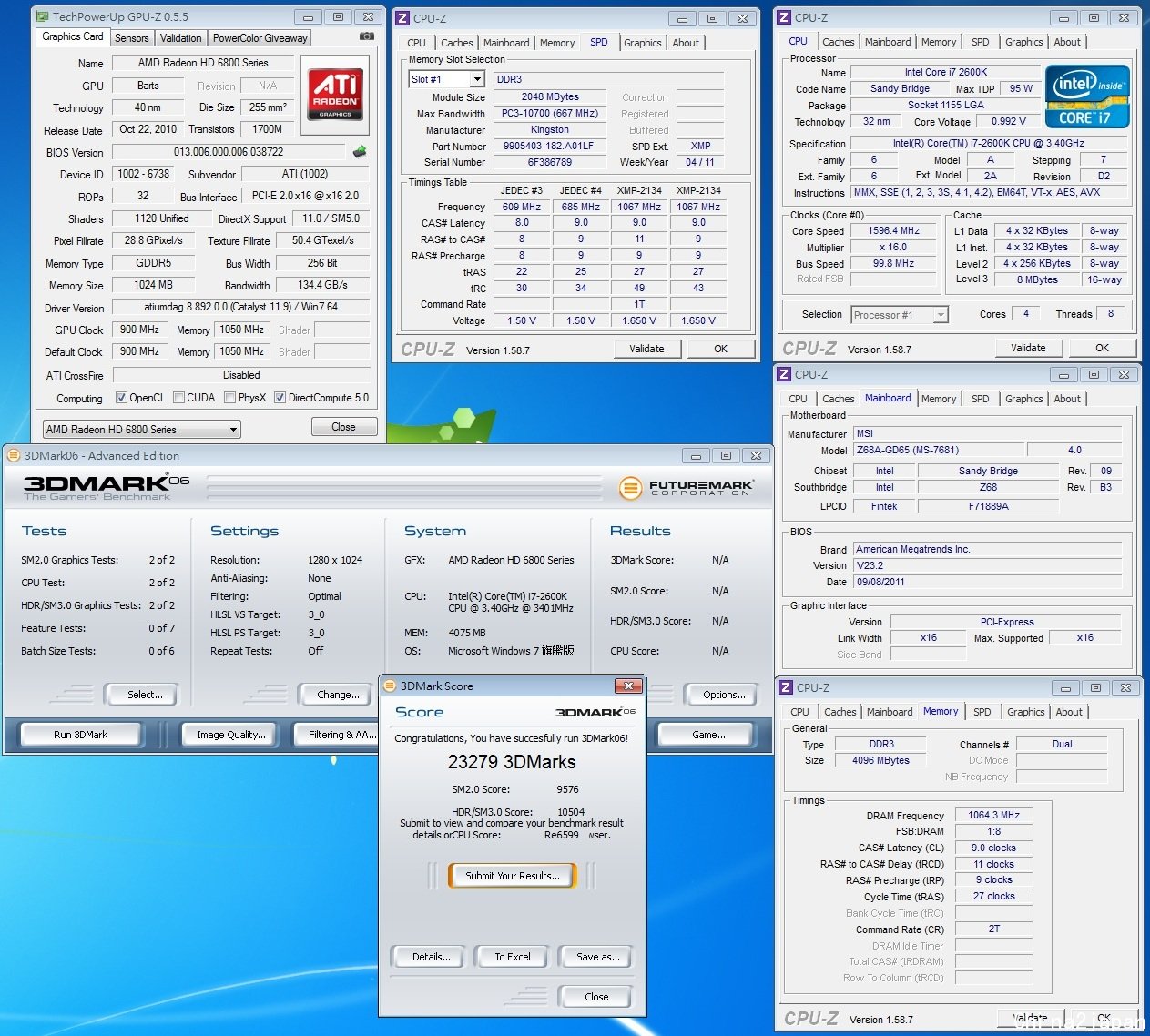Click the DRAM Frequency value 1064.3 MHz
Viewport: 1150px width, 1036px height.
994,816
